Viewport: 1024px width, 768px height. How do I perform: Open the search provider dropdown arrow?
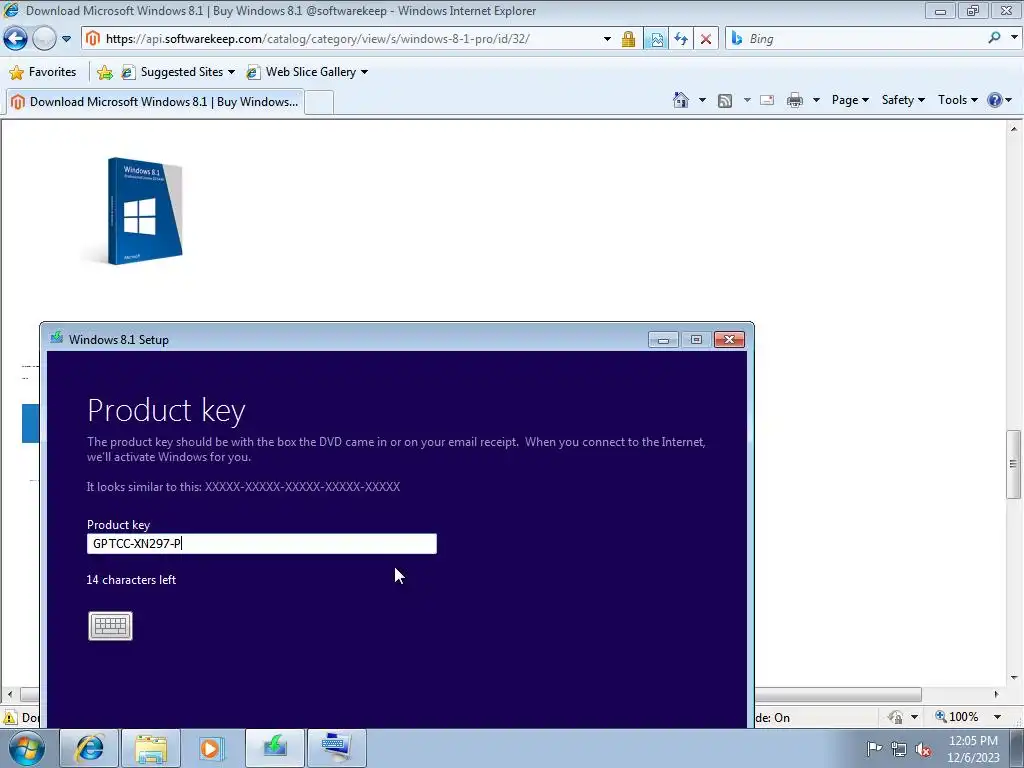(1014, 38)
